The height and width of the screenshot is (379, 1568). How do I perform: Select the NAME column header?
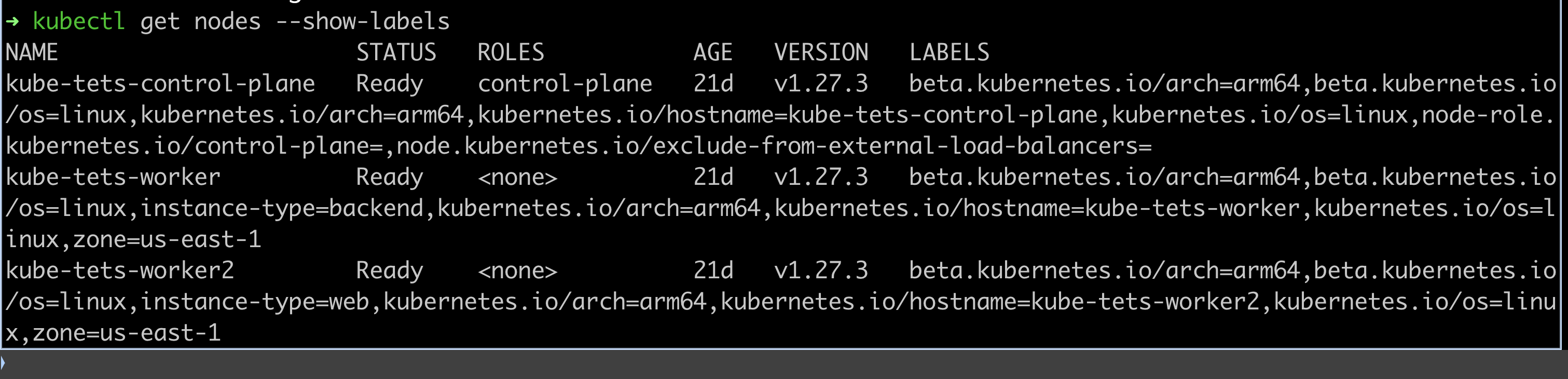[x=32, y=53]
